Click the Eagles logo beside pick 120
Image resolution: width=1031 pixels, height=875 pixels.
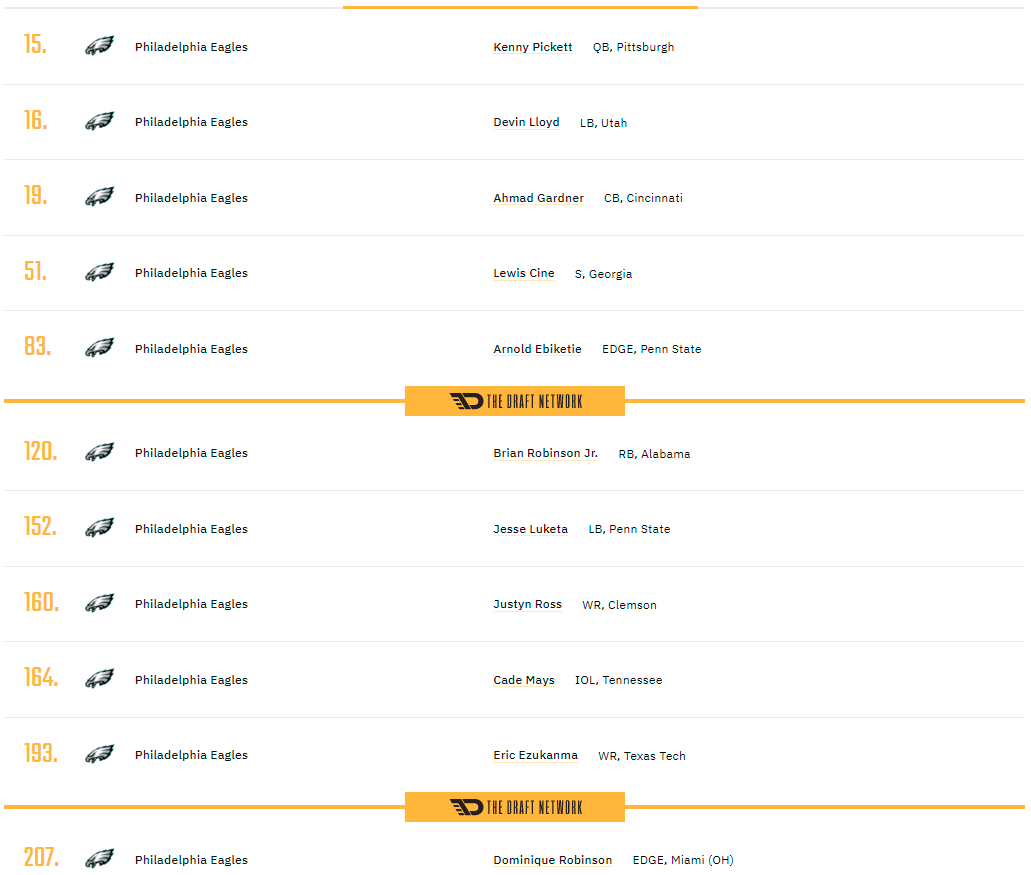(99, 452)
